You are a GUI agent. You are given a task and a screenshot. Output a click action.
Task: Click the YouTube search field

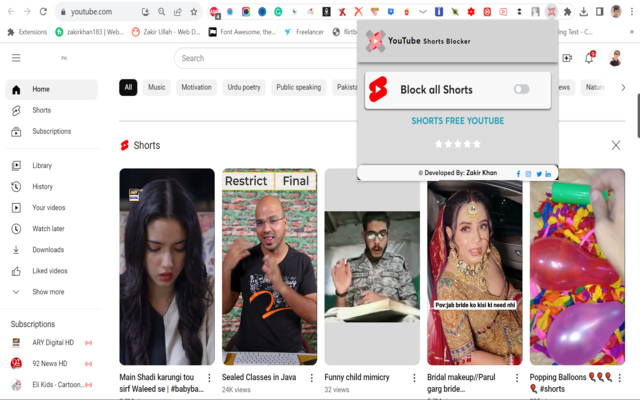coord(265,58)
